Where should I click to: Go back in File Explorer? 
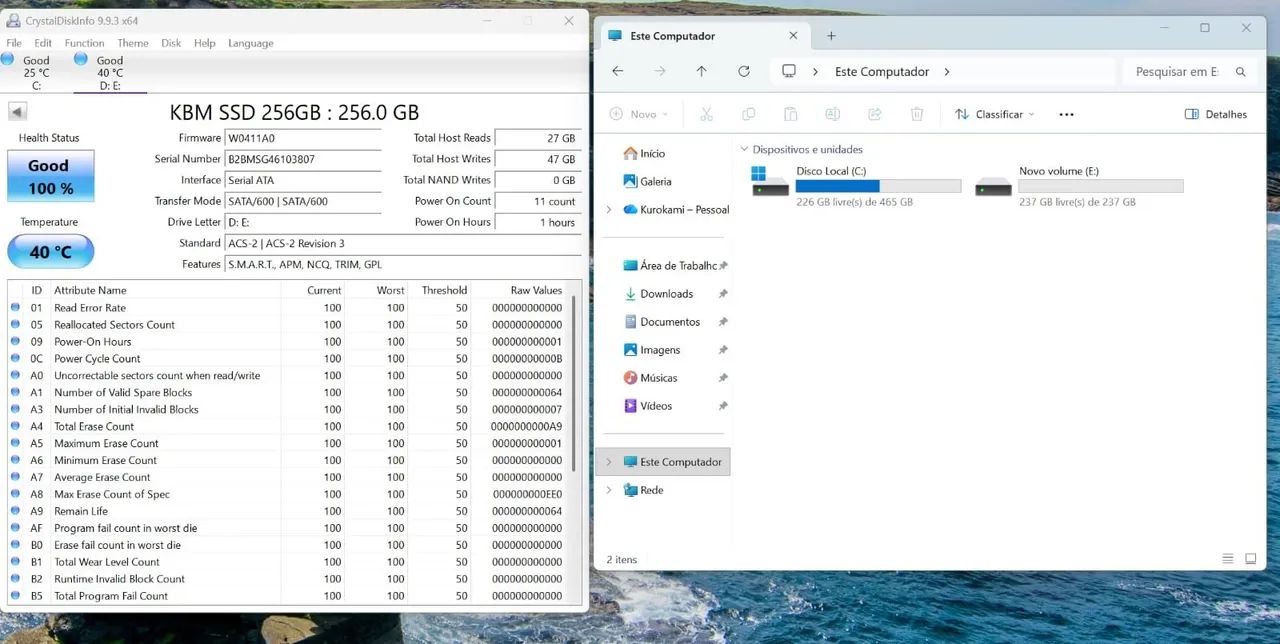[x=617, y=71]
